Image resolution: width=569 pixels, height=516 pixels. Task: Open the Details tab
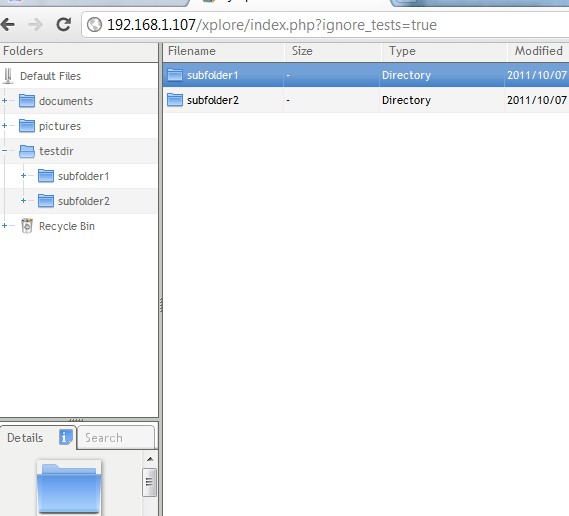[x=38, y=438]
